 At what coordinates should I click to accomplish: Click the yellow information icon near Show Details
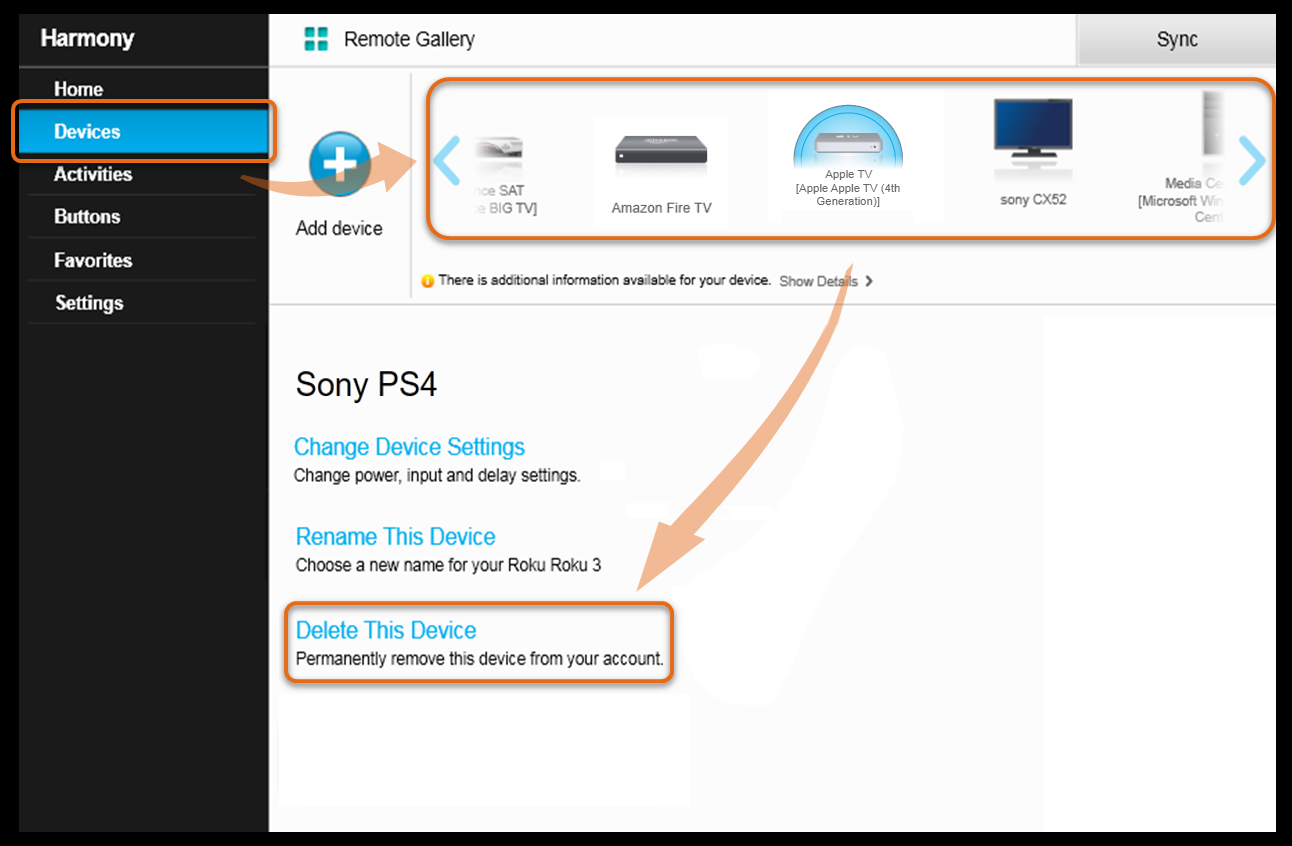coord(428,281)
